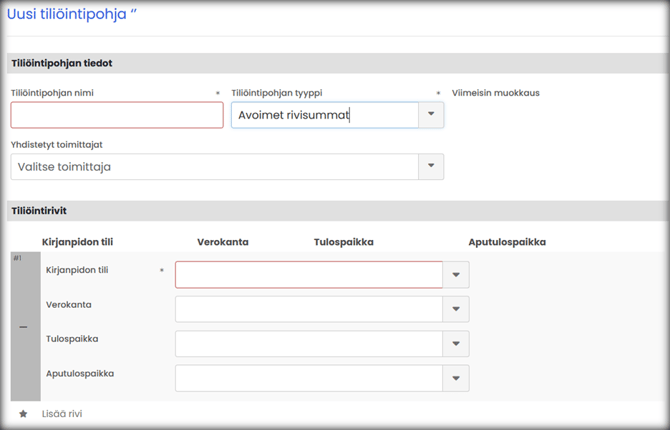Open the Kirjanpidon tili row dropdown arrow

[x=456, y=275]
